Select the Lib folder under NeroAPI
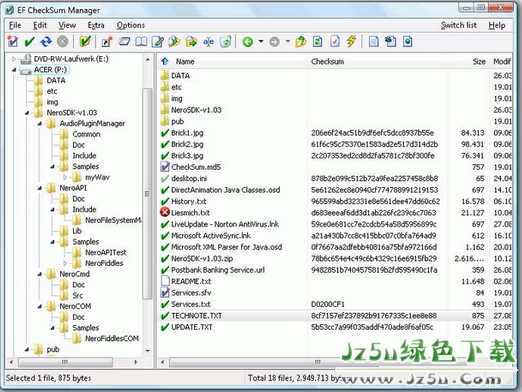The image size is (522, 392). (77, 231)
